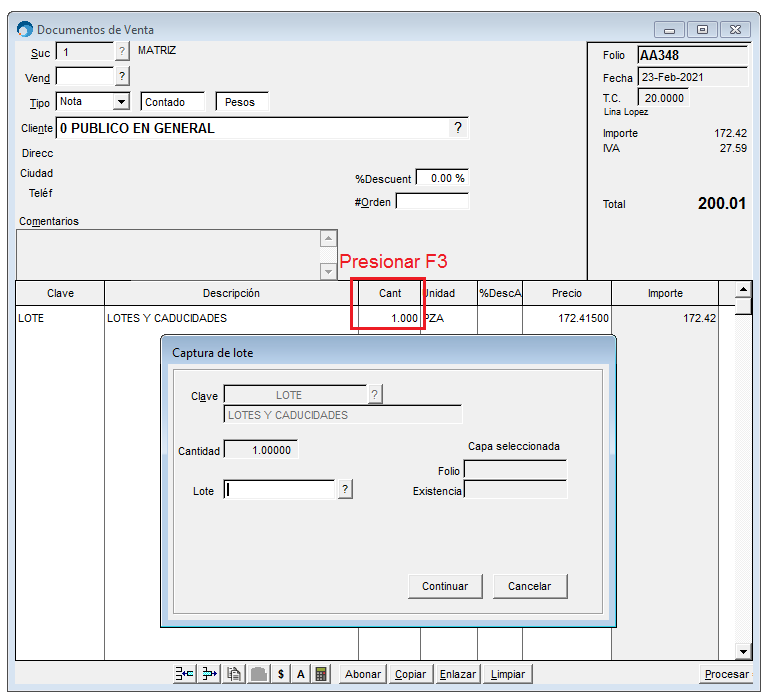The height and width of the screenshot is (697, 765).
Task: Click the Capa seleccionada Folio field
Action: [515, 470]
